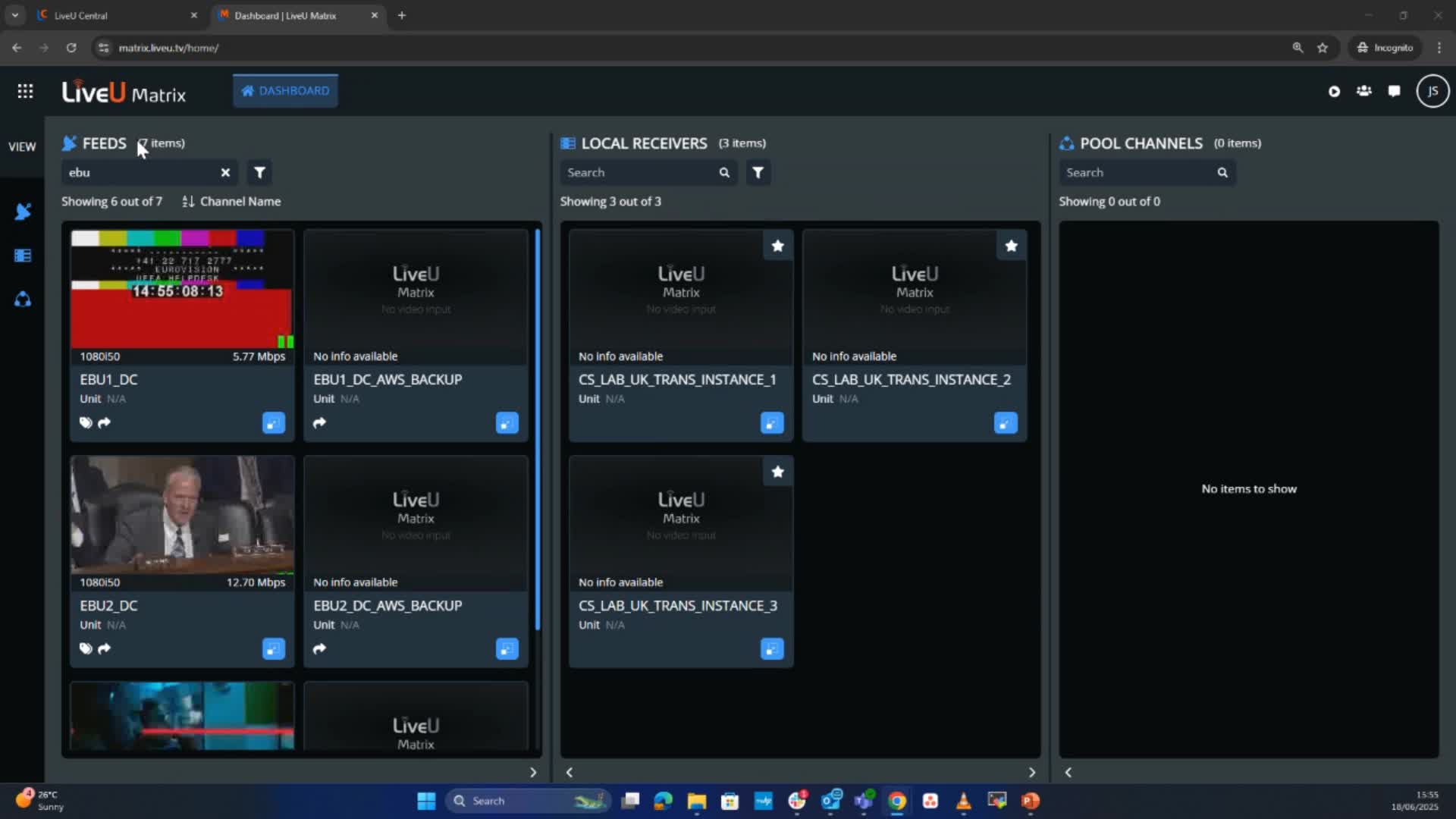Click the LiveU Matrix logo

pyautogui.click(x=124, y=92)
